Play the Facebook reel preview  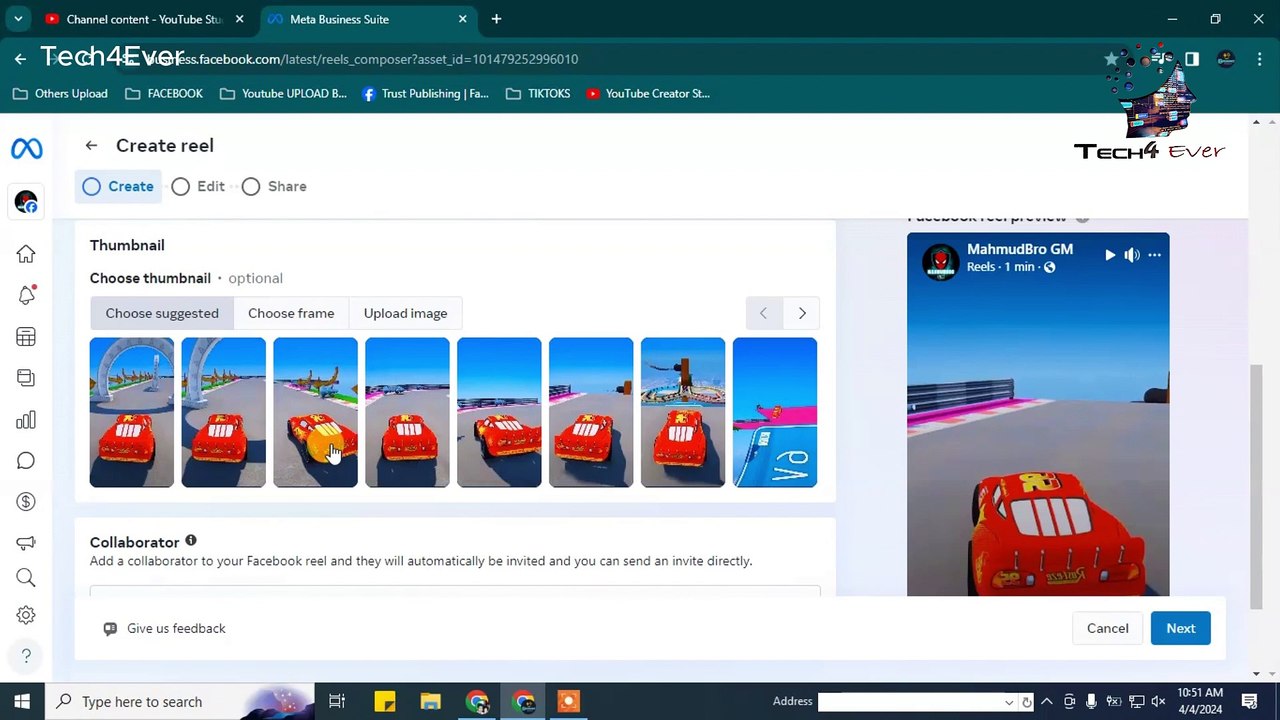1110,255
